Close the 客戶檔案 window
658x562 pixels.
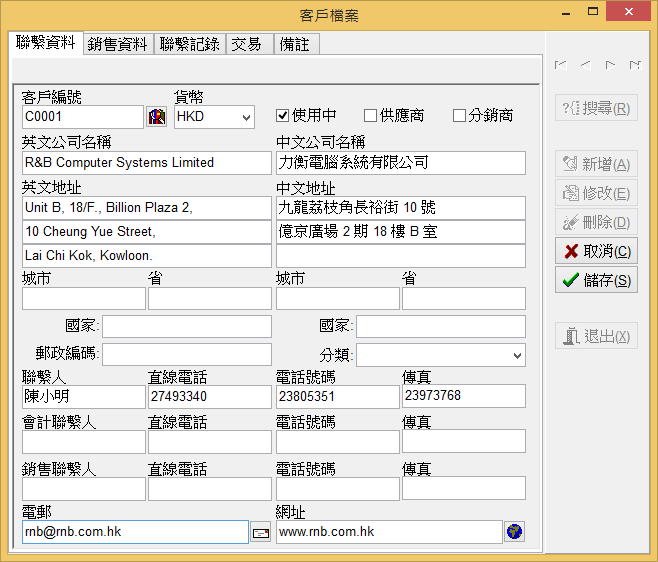(x=628, y=11)
